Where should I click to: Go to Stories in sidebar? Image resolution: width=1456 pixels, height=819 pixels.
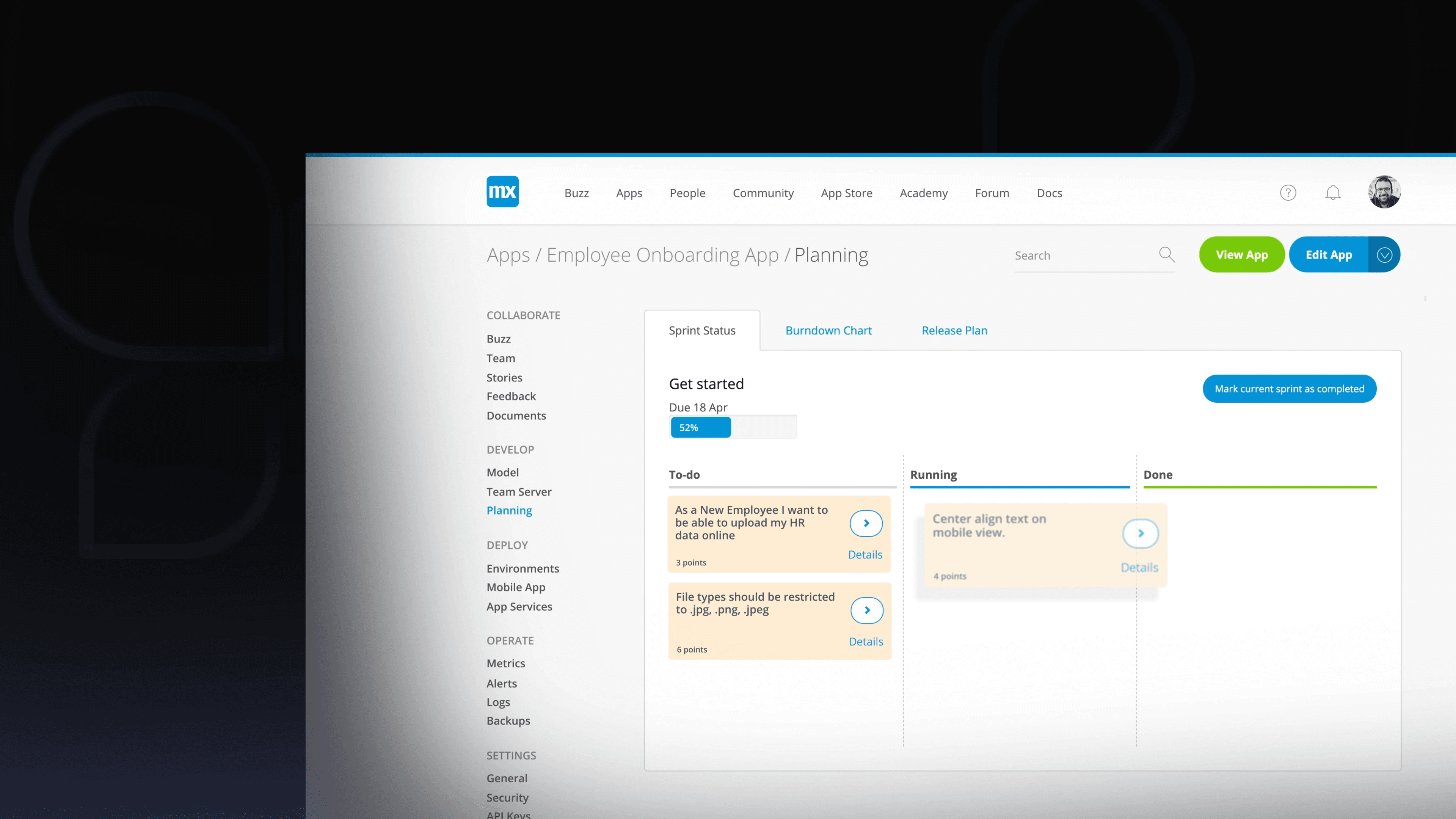tap(504, 378)
